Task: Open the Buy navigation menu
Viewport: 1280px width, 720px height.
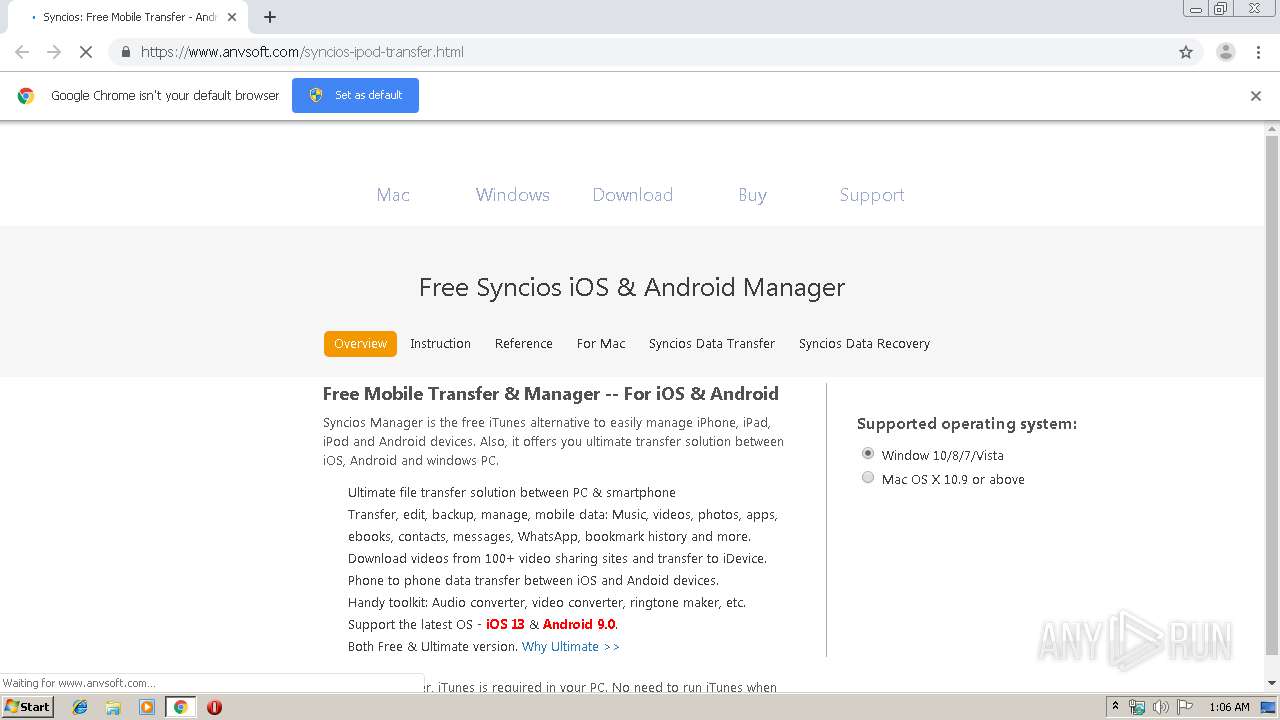Action: (x=752, y=195)
